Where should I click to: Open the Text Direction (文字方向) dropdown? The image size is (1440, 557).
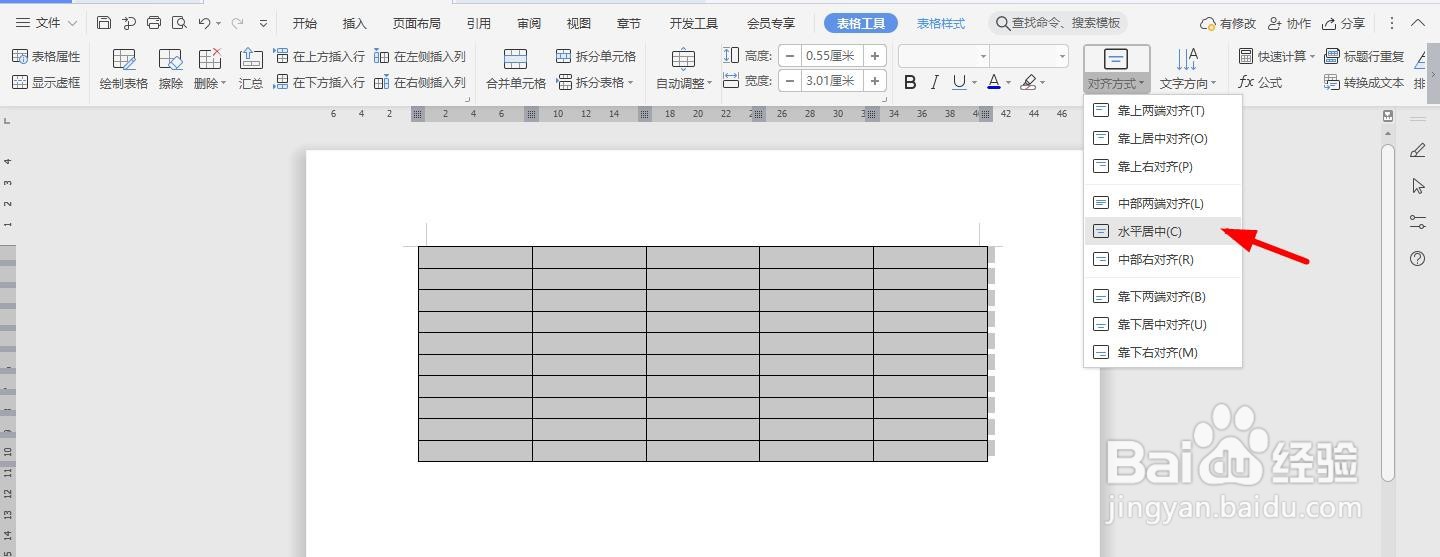(1187, 70)
